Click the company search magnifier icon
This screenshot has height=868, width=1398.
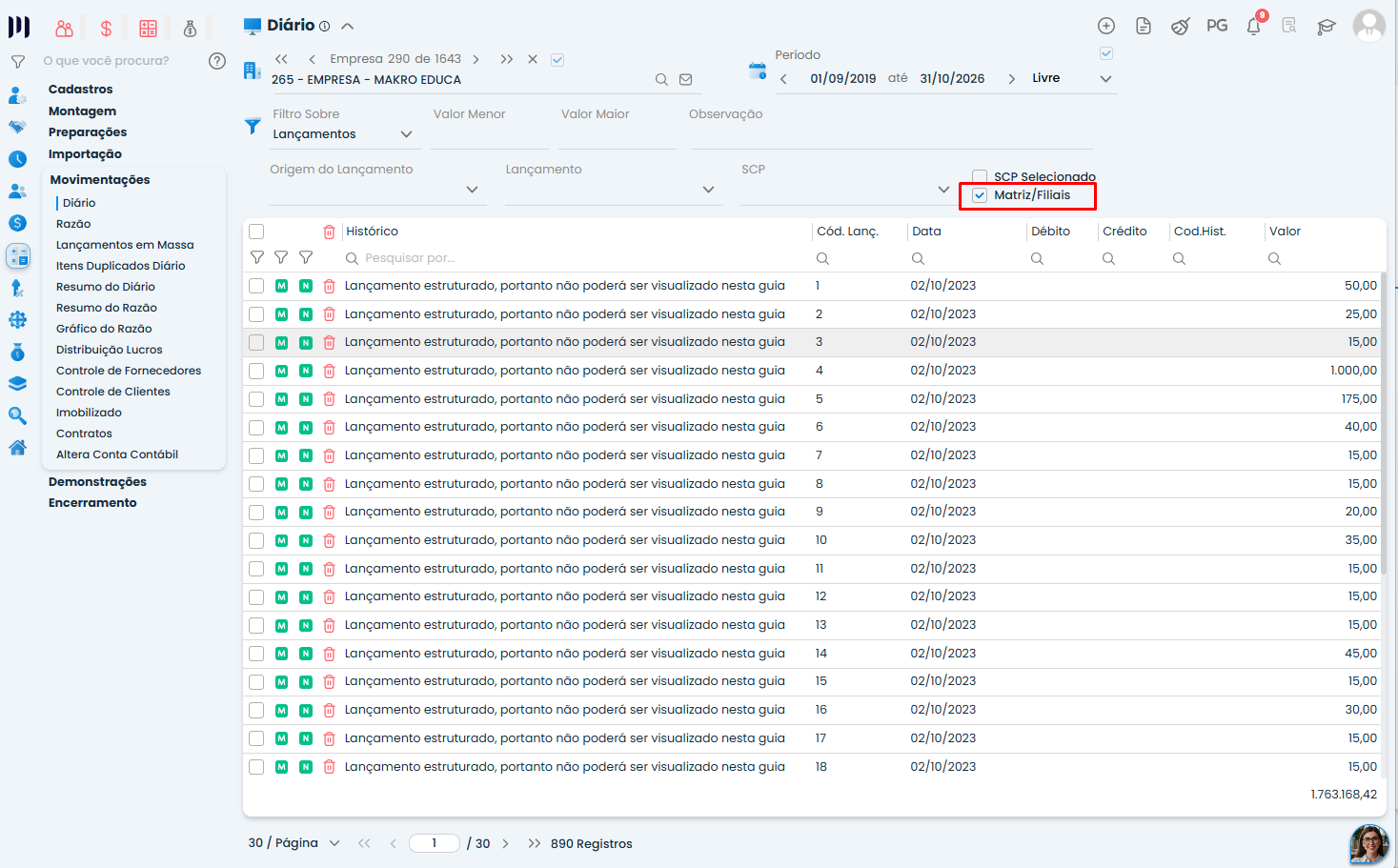[x=661, y=80]
